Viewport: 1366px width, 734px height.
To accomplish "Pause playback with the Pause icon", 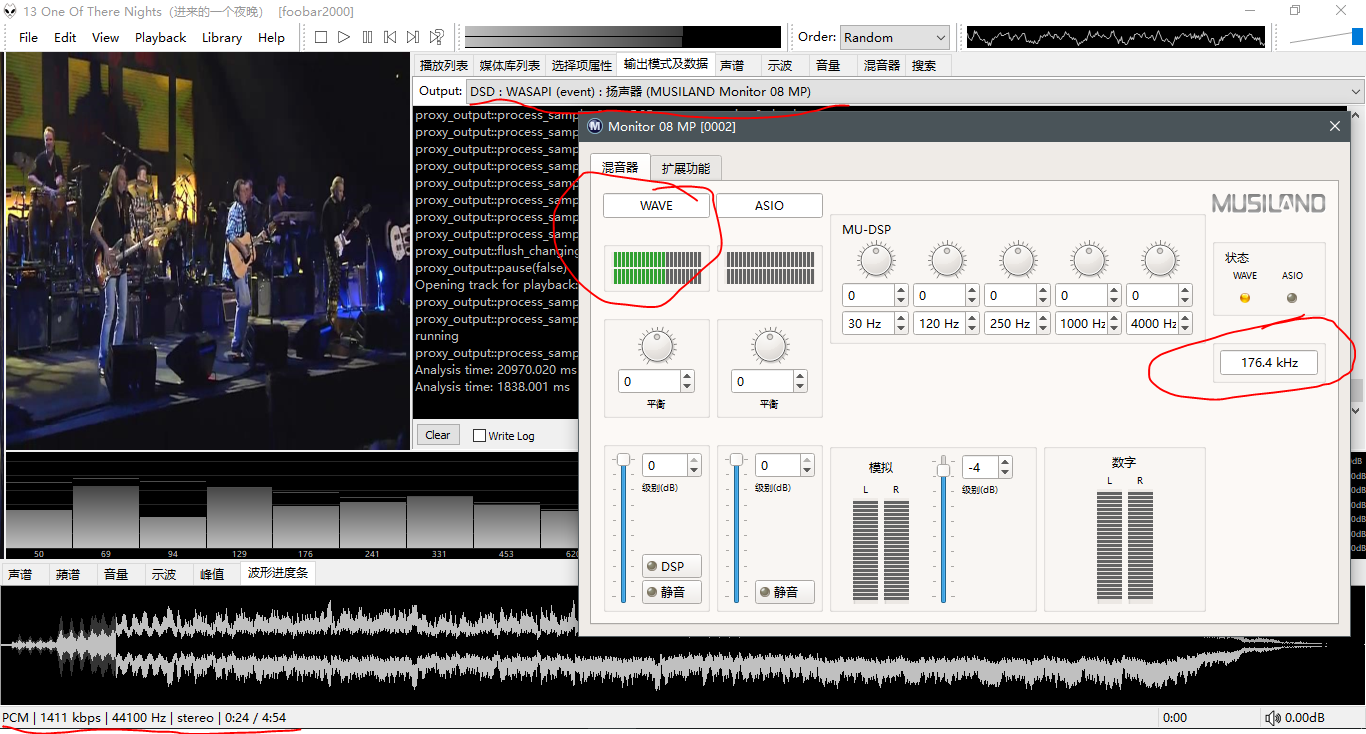I will (367, 37).
